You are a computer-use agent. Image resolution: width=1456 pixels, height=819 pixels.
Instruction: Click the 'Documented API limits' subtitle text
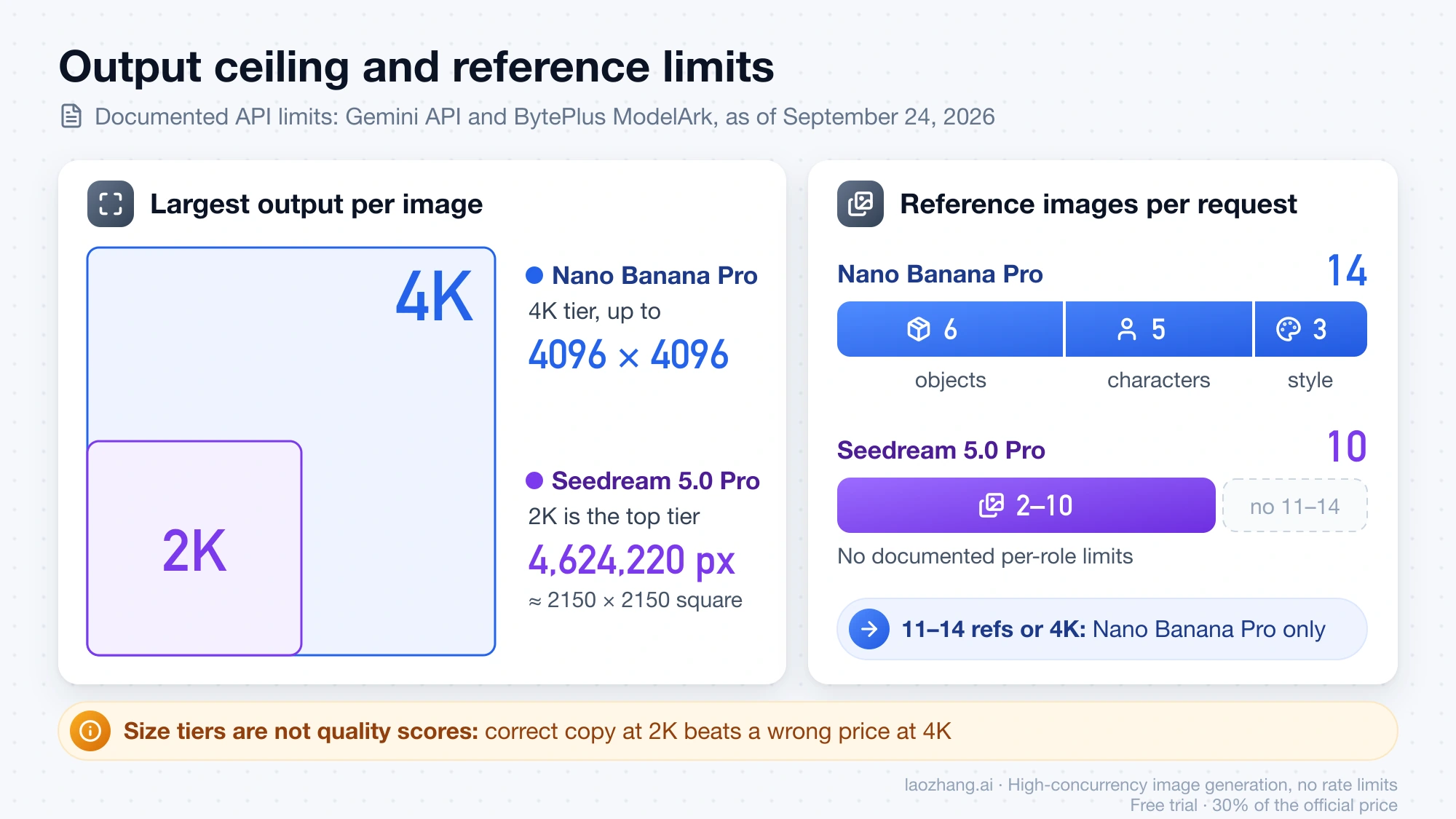click(545, 116)
